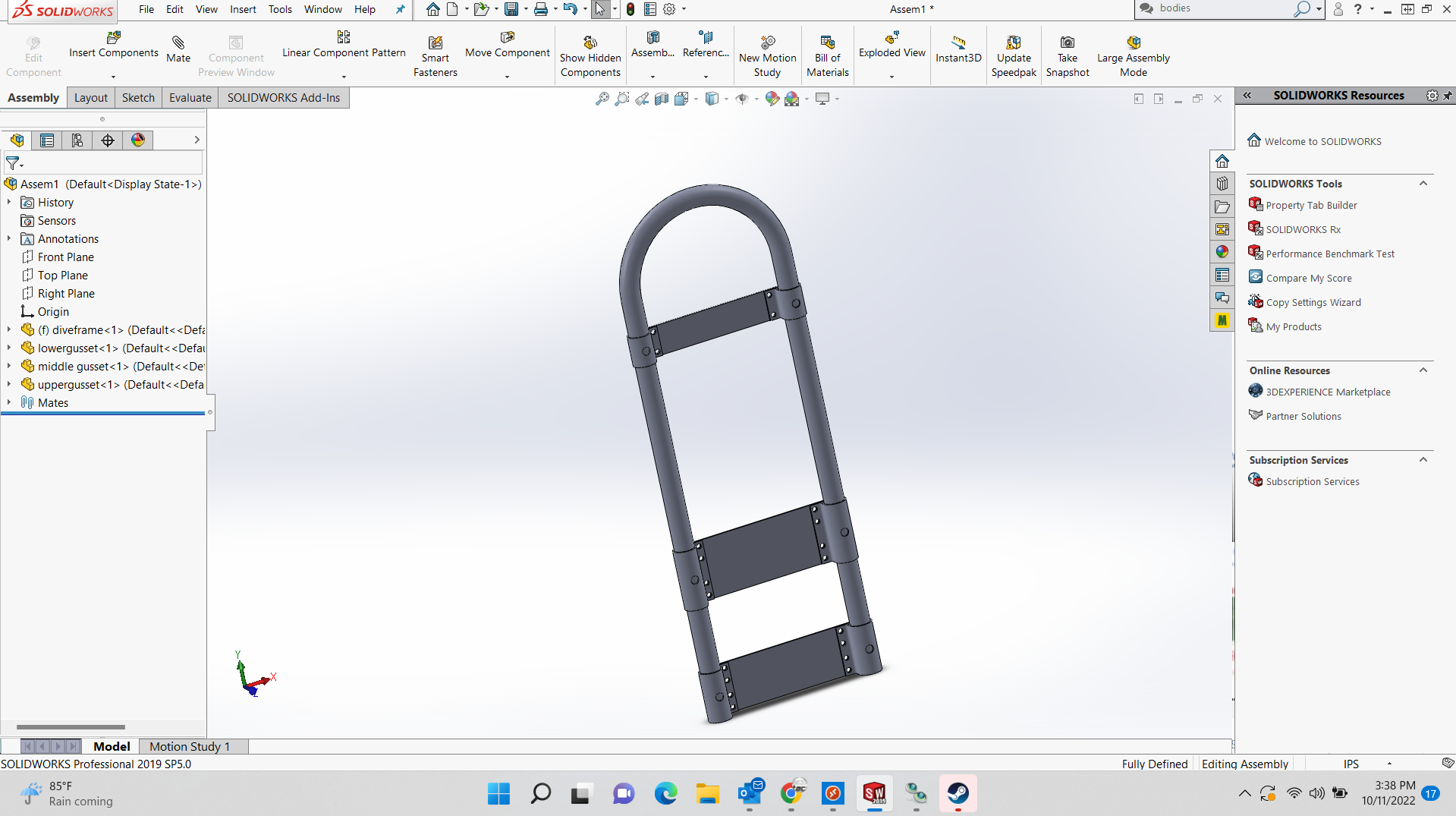Screen dimensions: 1456x816
Task: Open Steam from Windows taskbar
Action: click(958, 793)
